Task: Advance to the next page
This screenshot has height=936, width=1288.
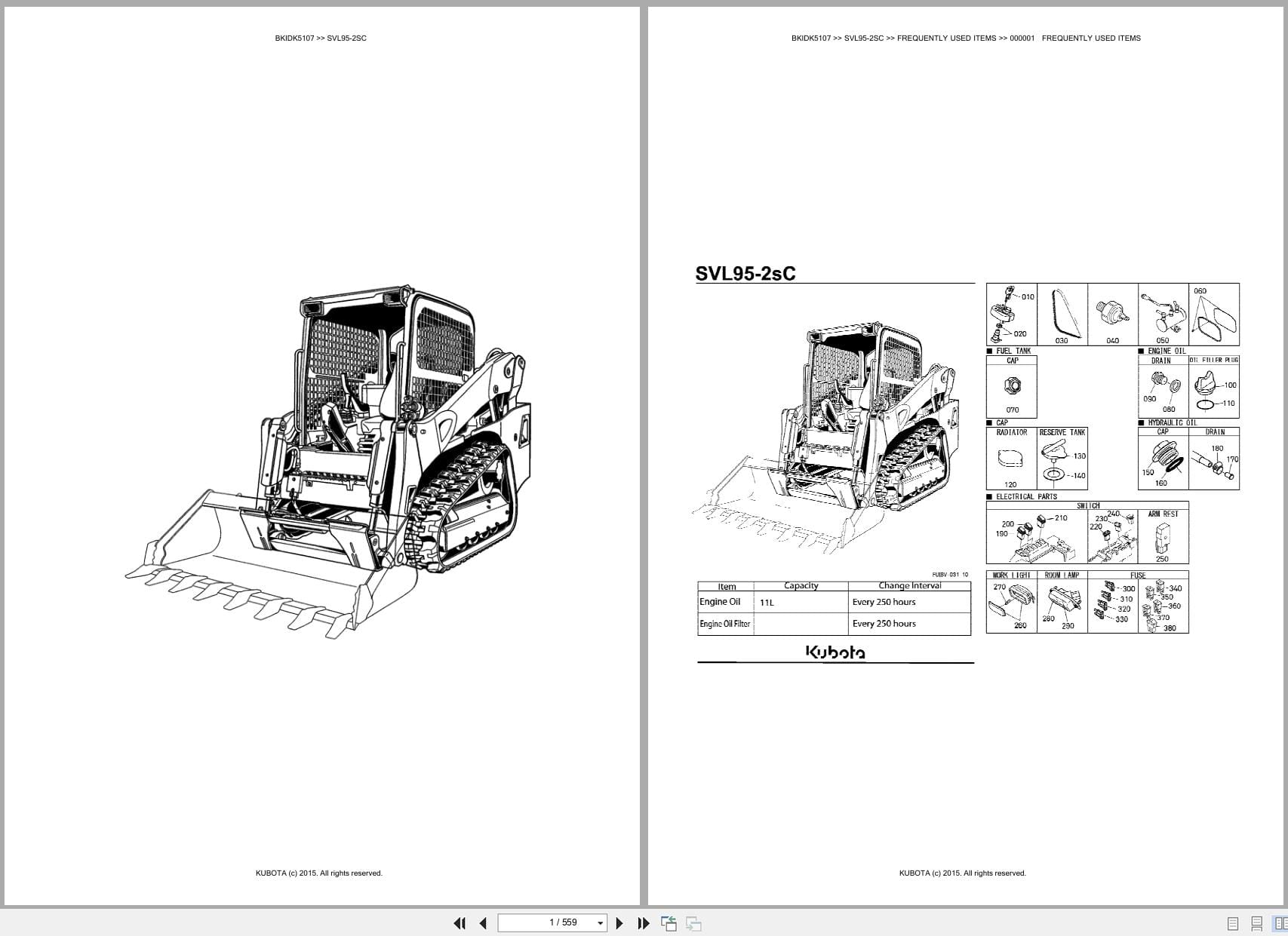Action: click(x=620, y=922)
